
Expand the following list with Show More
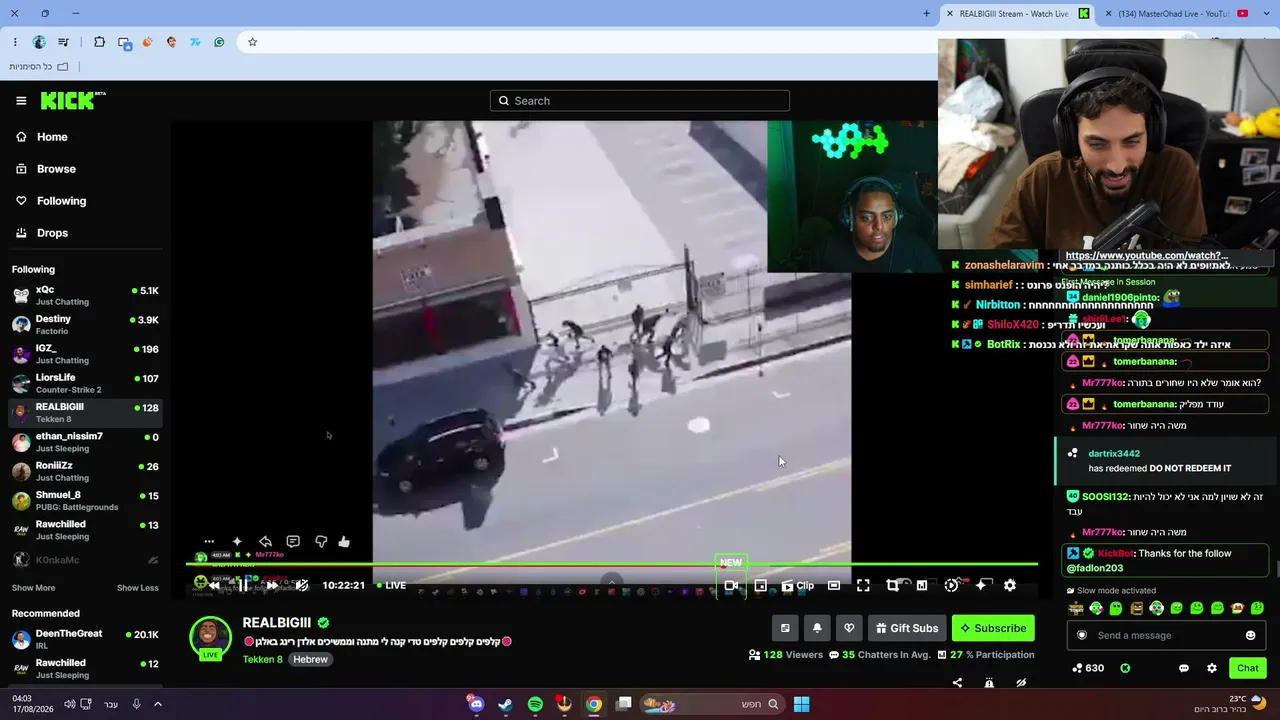[x=33, y=588]
